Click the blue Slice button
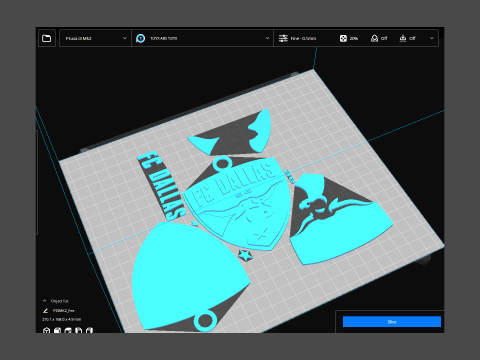The width and height of the screenshot is (480, 360). pos(392,322)
